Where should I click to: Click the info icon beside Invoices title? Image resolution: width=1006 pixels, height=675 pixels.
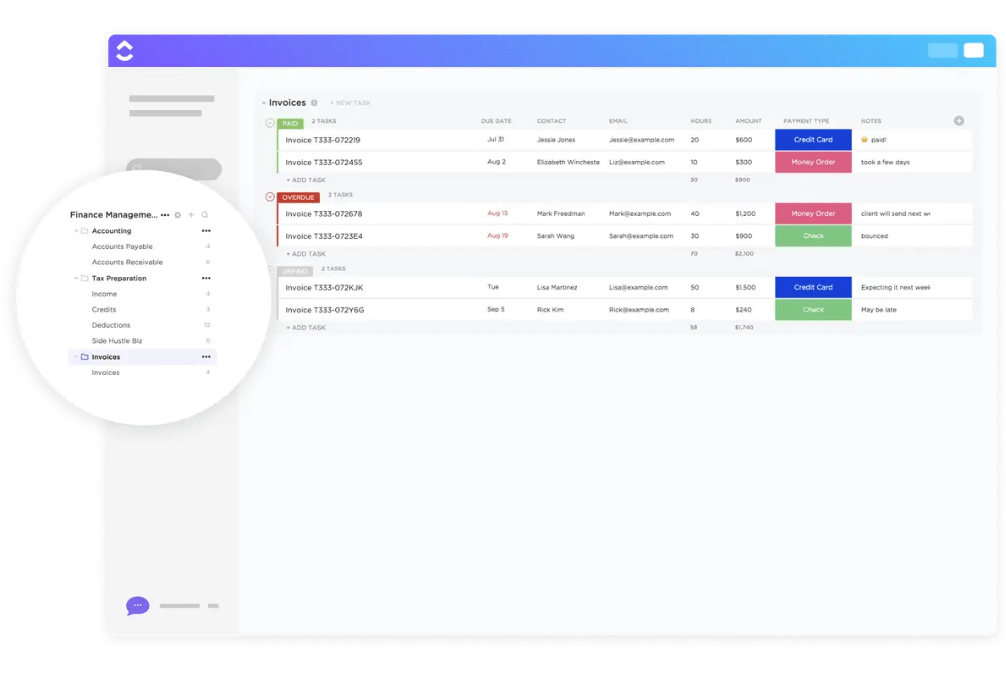tap(314, 103)
